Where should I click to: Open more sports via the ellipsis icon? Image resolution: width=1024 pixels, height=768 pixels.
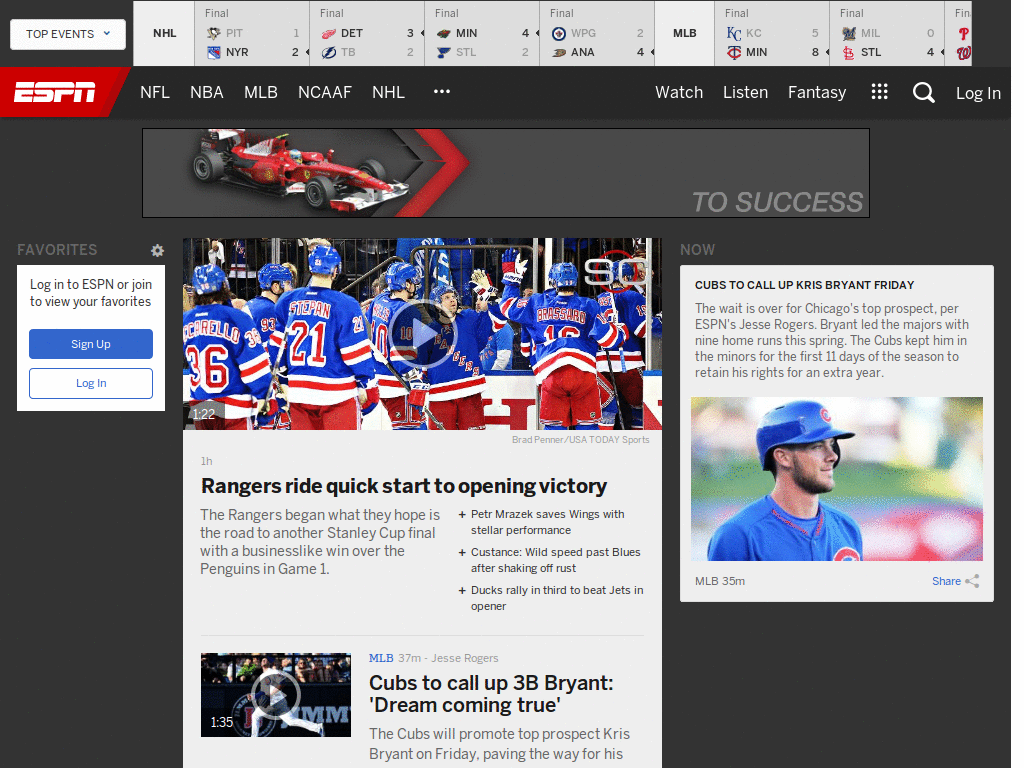(x=441, y=92)
